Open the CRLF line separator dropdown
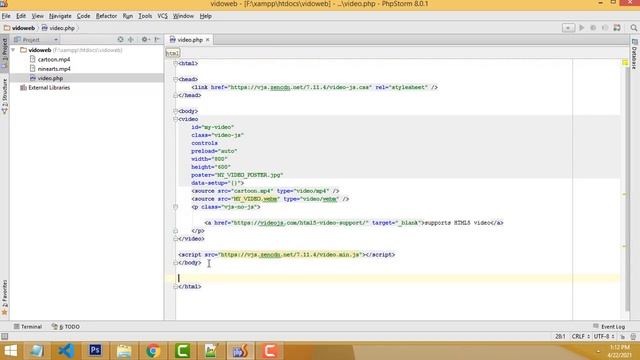The image size is (640, 360). (581, 336)
